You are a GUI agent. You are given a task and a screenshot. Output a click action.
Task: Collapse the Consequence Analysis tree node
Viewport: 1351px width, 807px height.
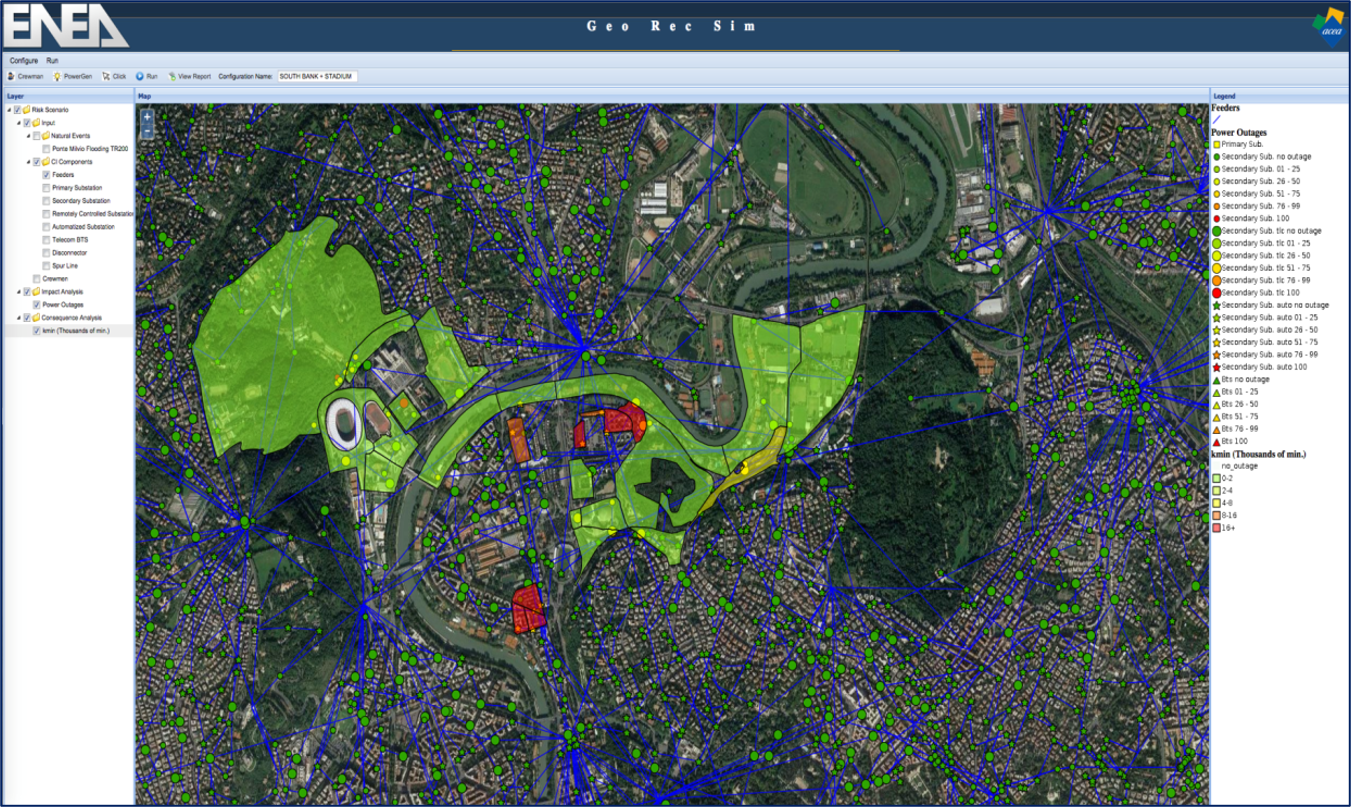(19, 318)
